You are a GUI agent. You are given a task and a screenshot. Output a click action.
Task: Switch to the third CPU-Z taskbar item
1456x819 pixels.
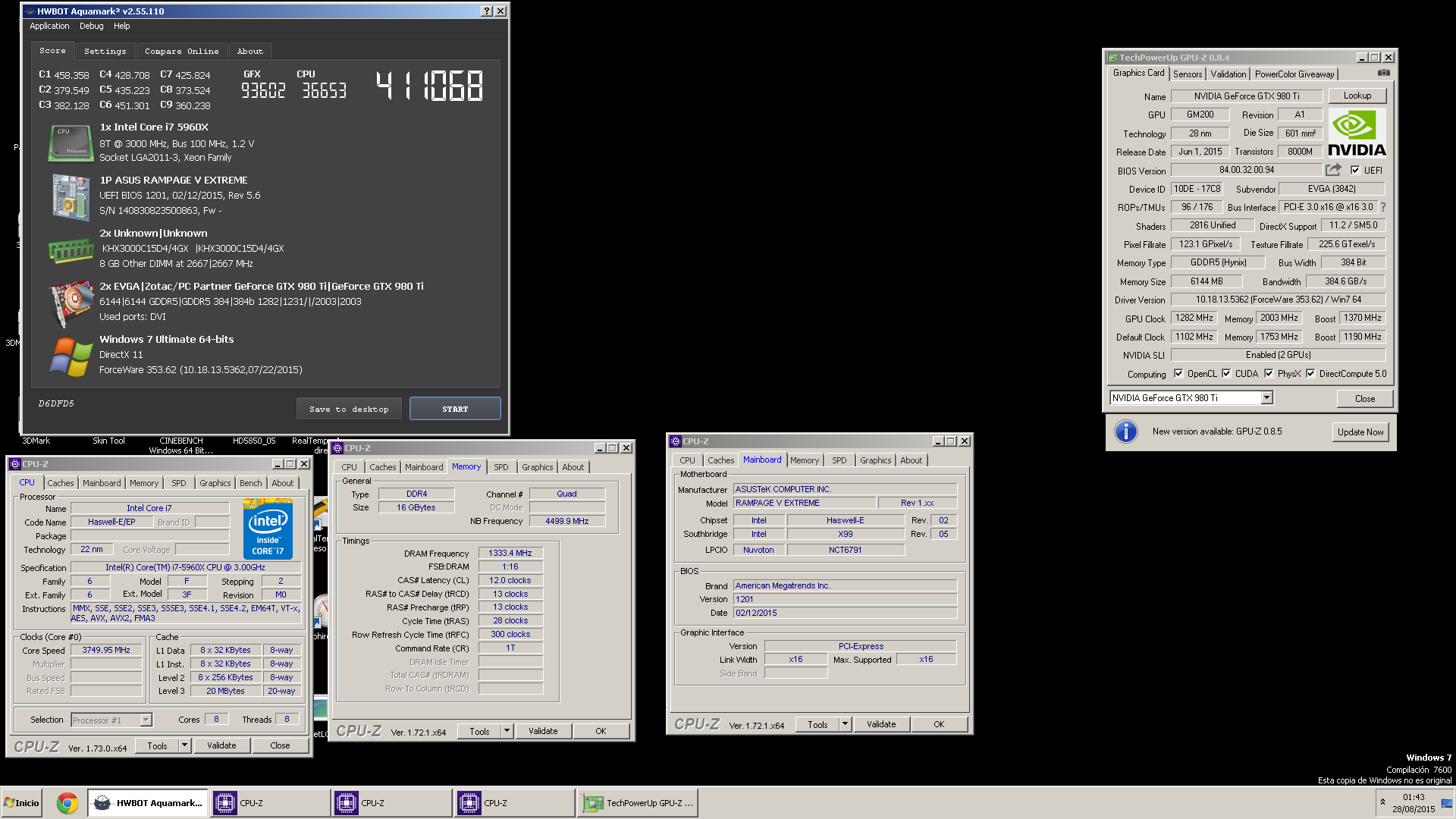(x=514, y=803)
